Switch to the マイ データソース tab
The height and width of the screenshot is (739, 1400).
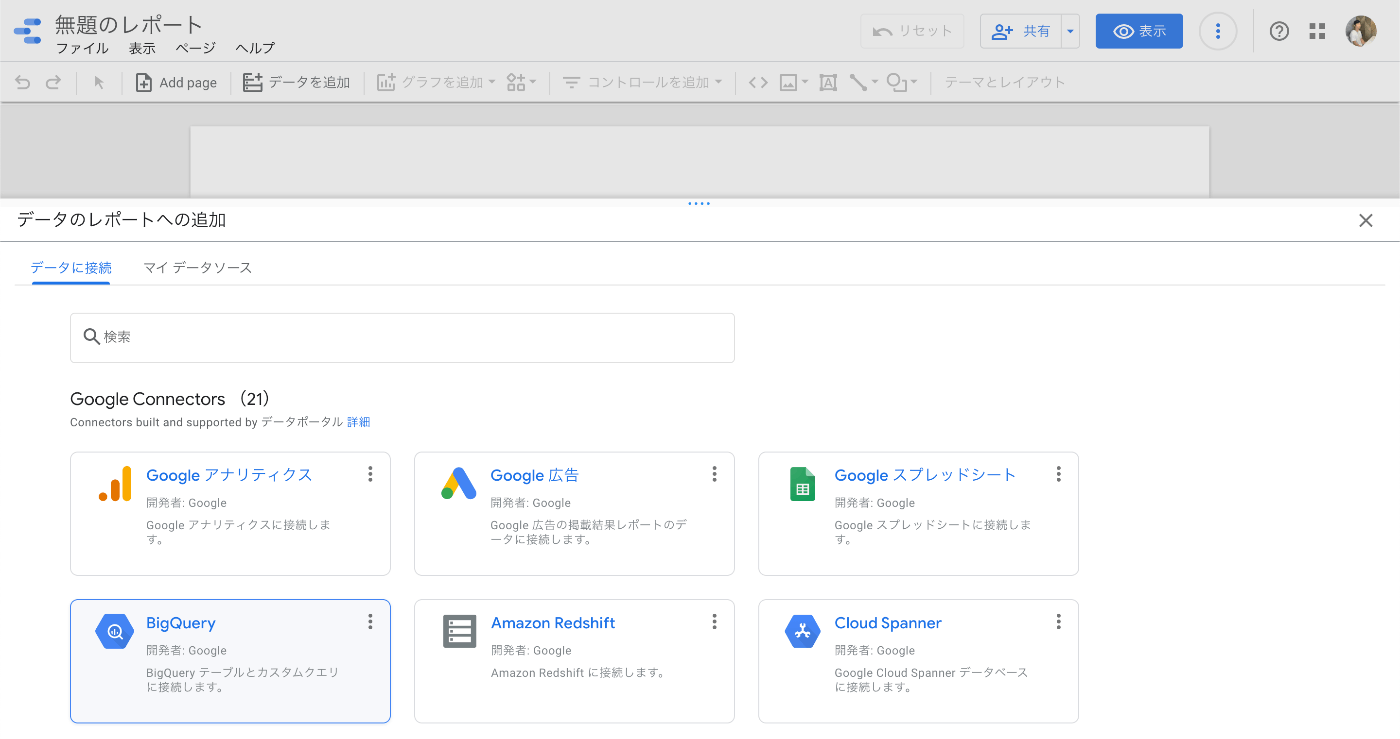coord(197,268)
